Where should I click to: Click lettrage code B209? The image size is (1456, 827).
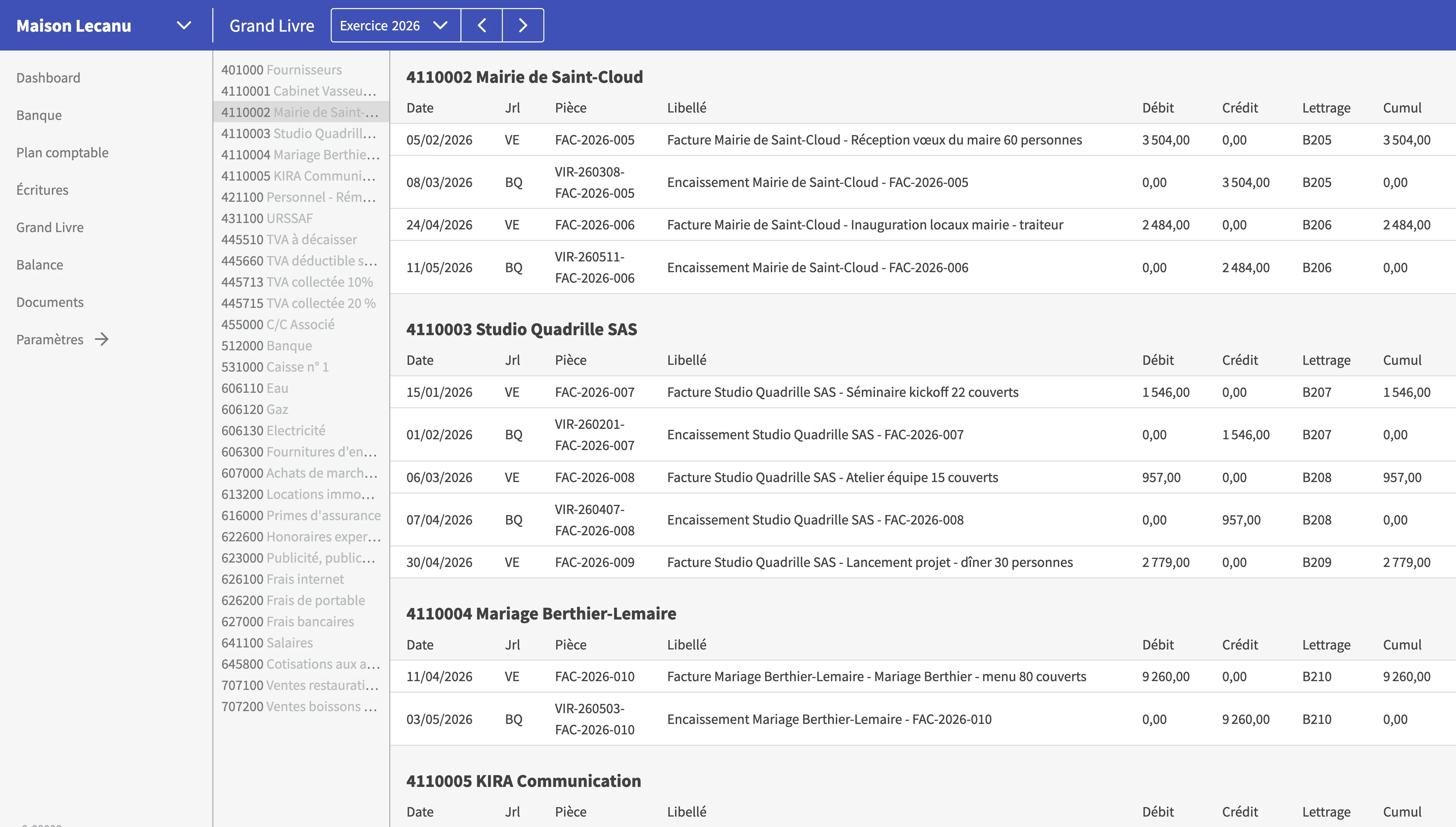pyautogui.click(x=1317, y=563)
